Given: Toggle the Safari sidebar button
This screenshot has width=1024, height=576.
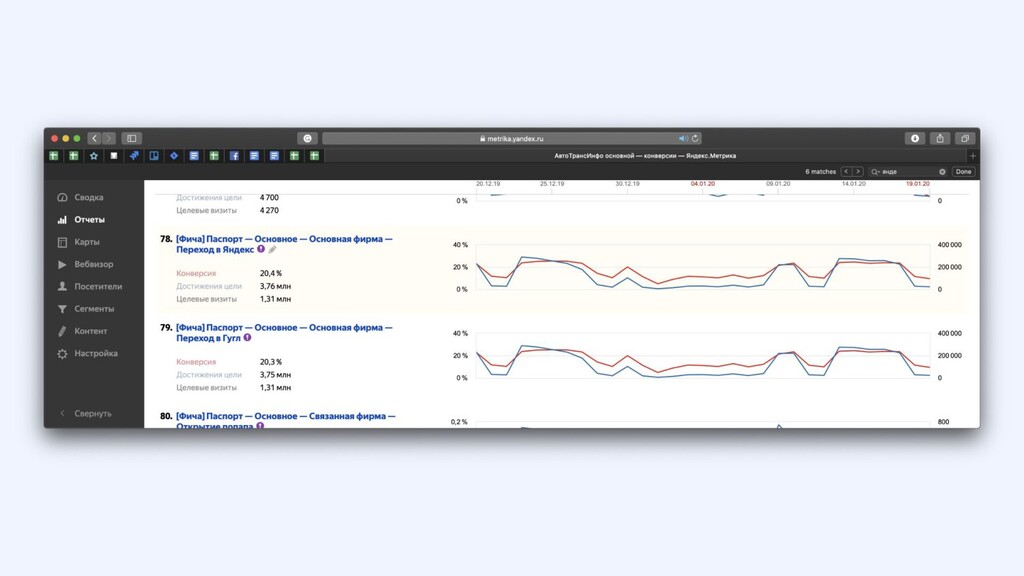Looking at the screenshot, I should (132, 138).
